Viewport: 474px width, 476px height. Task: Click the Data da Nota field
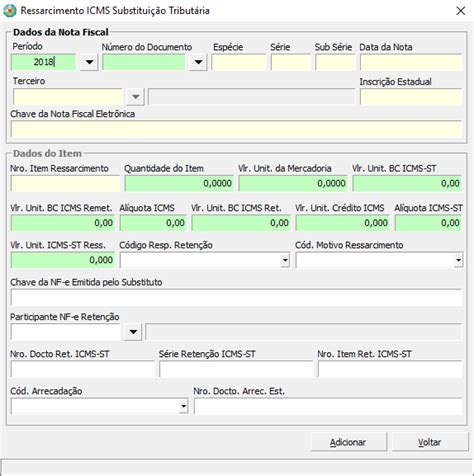pyautogui.click(x=411, y=62)
